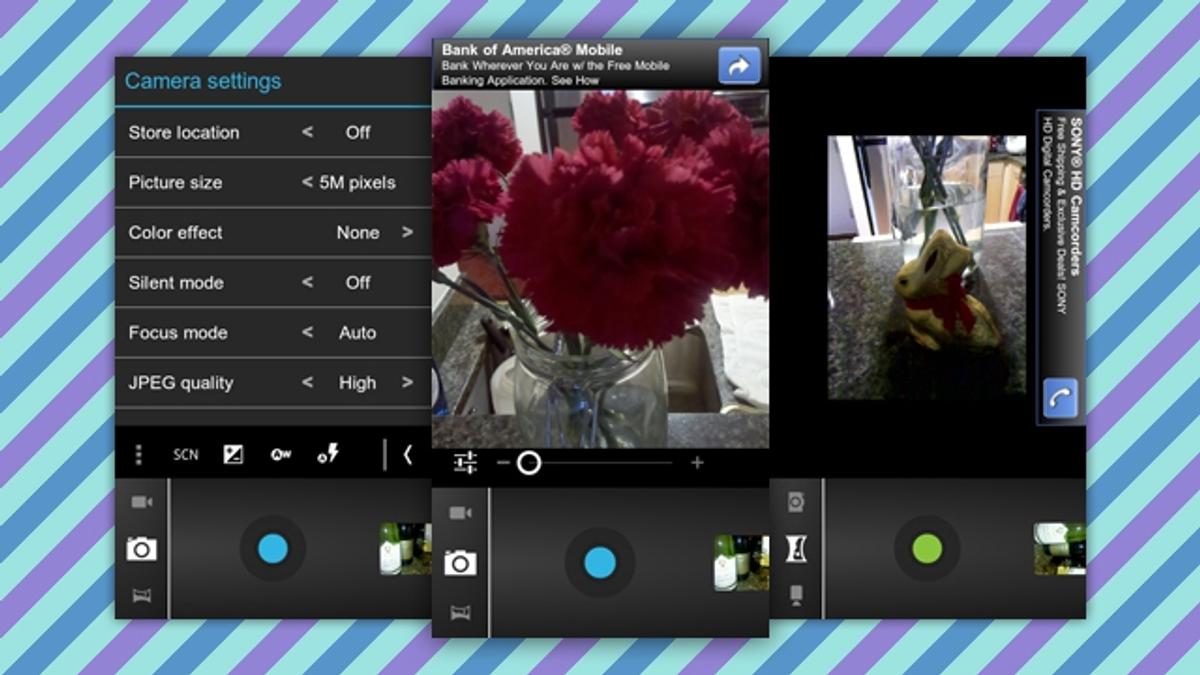Image resolution: width=1200 pixels, height=675 pixels.
Task: Select panorama mode in left screen
Action: (x=141, y=596)
